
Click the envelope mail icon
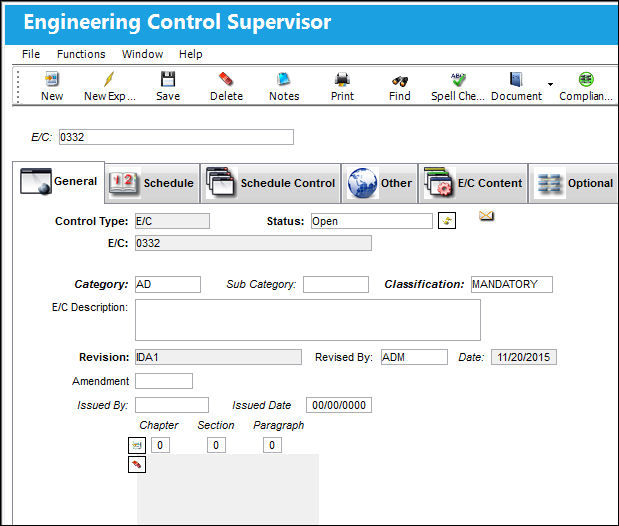(x=486, y=216)
